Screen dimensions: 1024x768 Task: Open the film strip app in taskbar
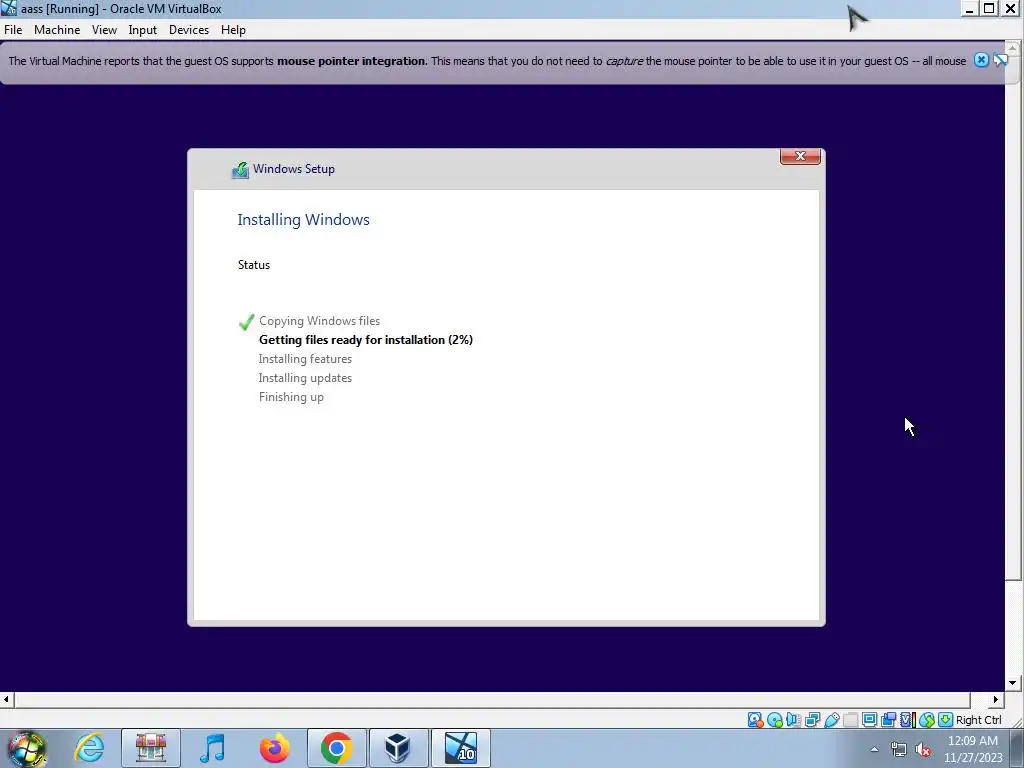(x=151, y=748)
